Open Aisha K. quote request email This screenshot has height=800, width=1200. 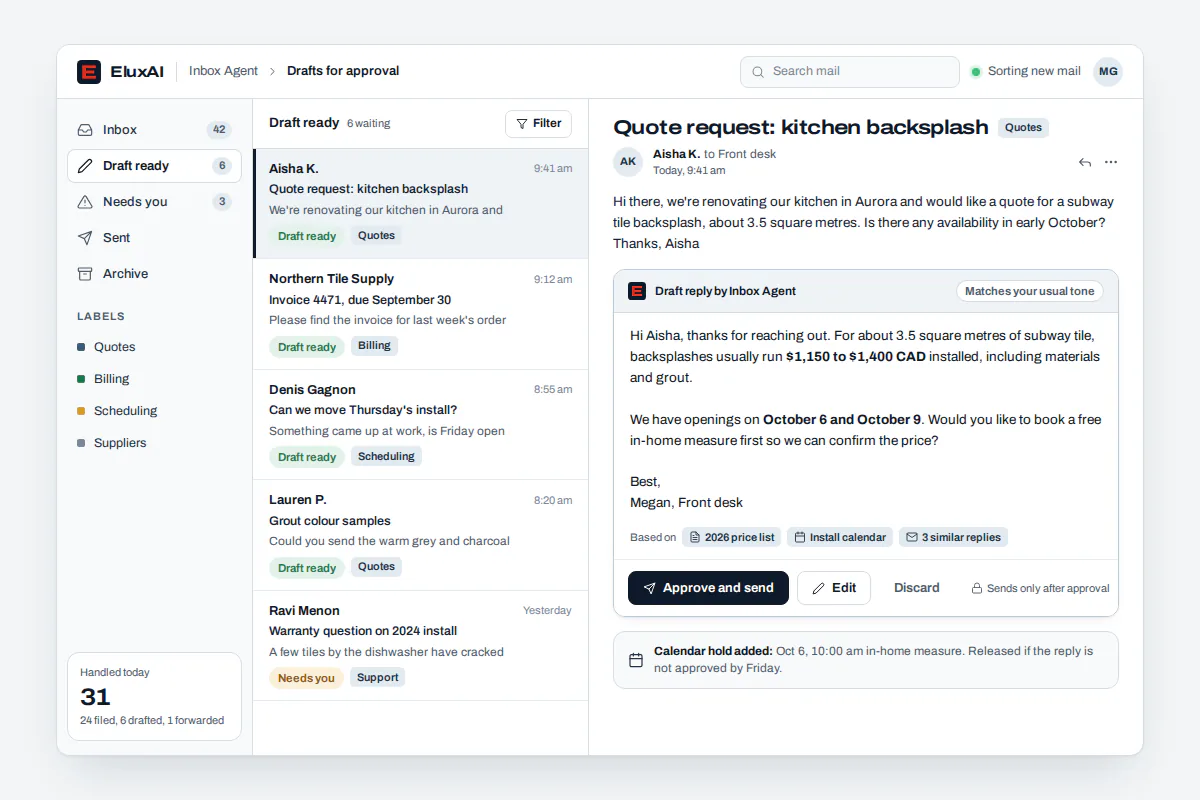coord(420,204)
